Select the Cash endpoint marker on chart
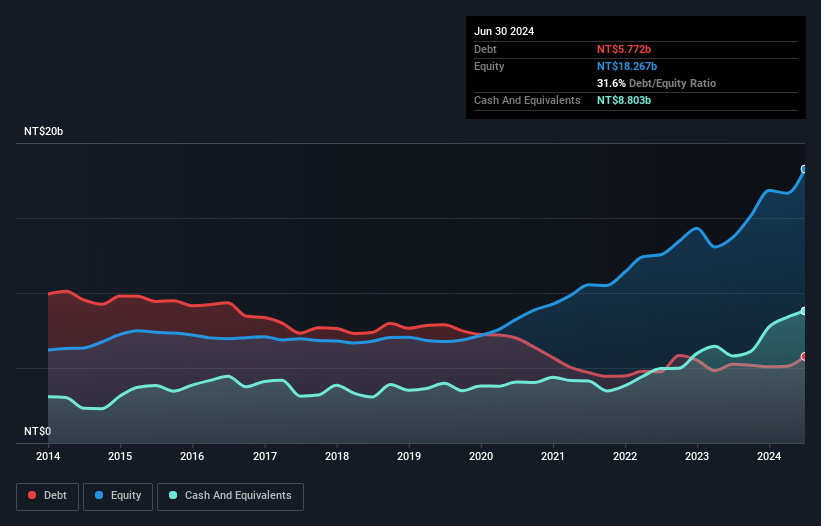The image size is (821, 526). (x=804, y=311)
